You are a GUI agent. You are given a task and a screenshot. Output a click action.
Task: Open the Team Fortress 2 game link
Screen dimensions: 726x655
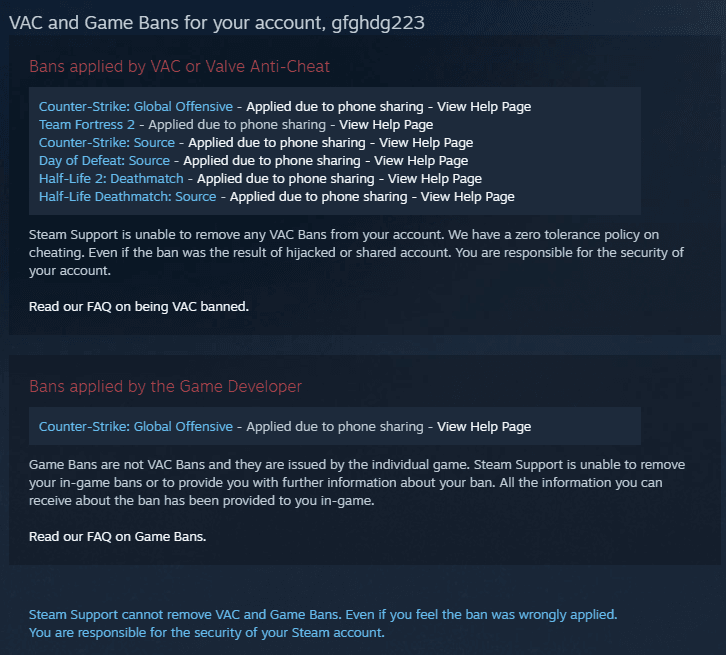(87, 125)
